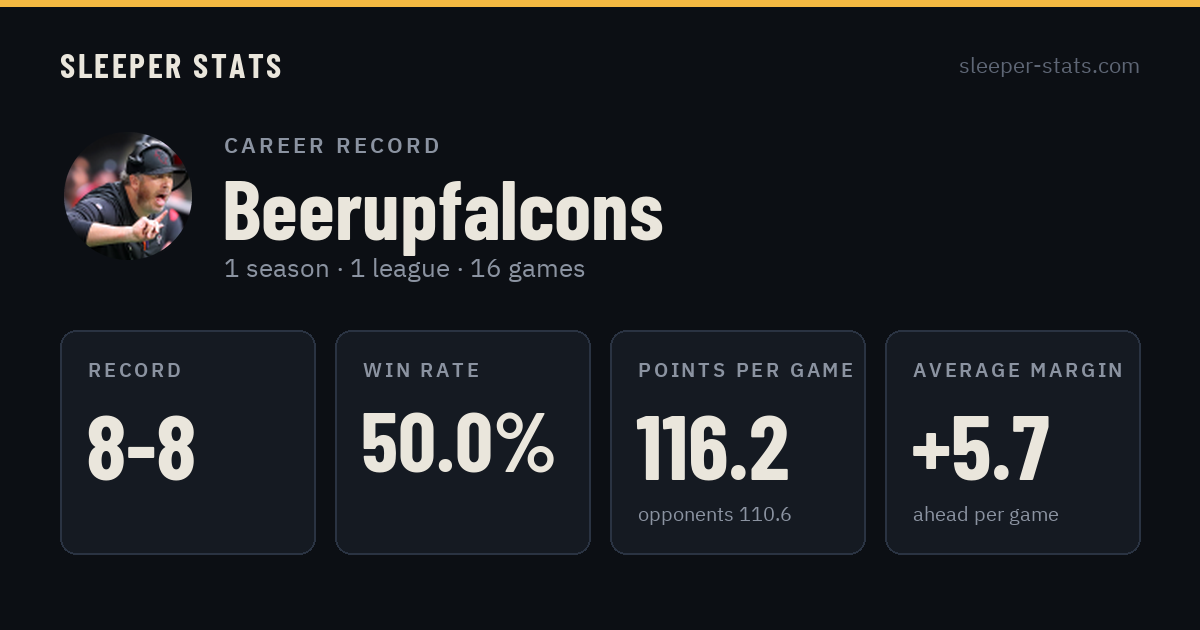Open the sleeper-stats.com link
Image resolution: width=1200 pixels, height=630 pixels.
click(x=1049, y=67)
